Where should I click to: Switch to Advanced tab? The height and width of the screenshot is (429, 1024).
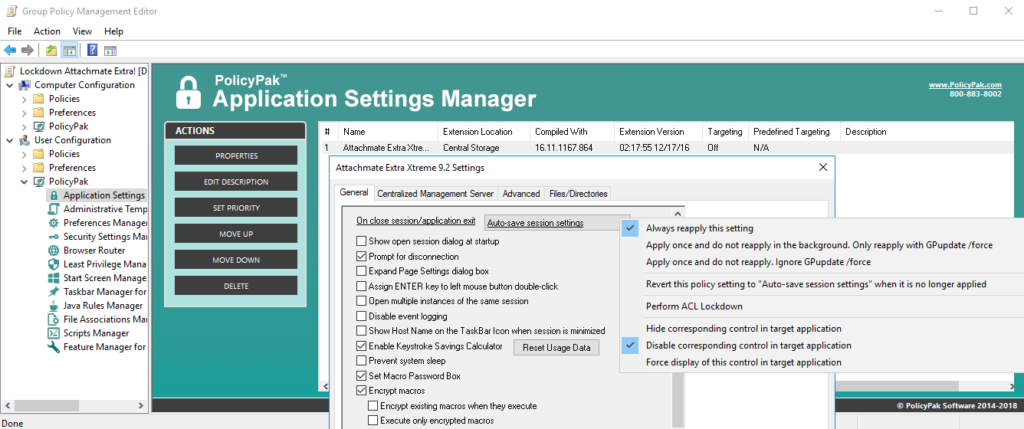pyautogui.click(x=521, y=194)
